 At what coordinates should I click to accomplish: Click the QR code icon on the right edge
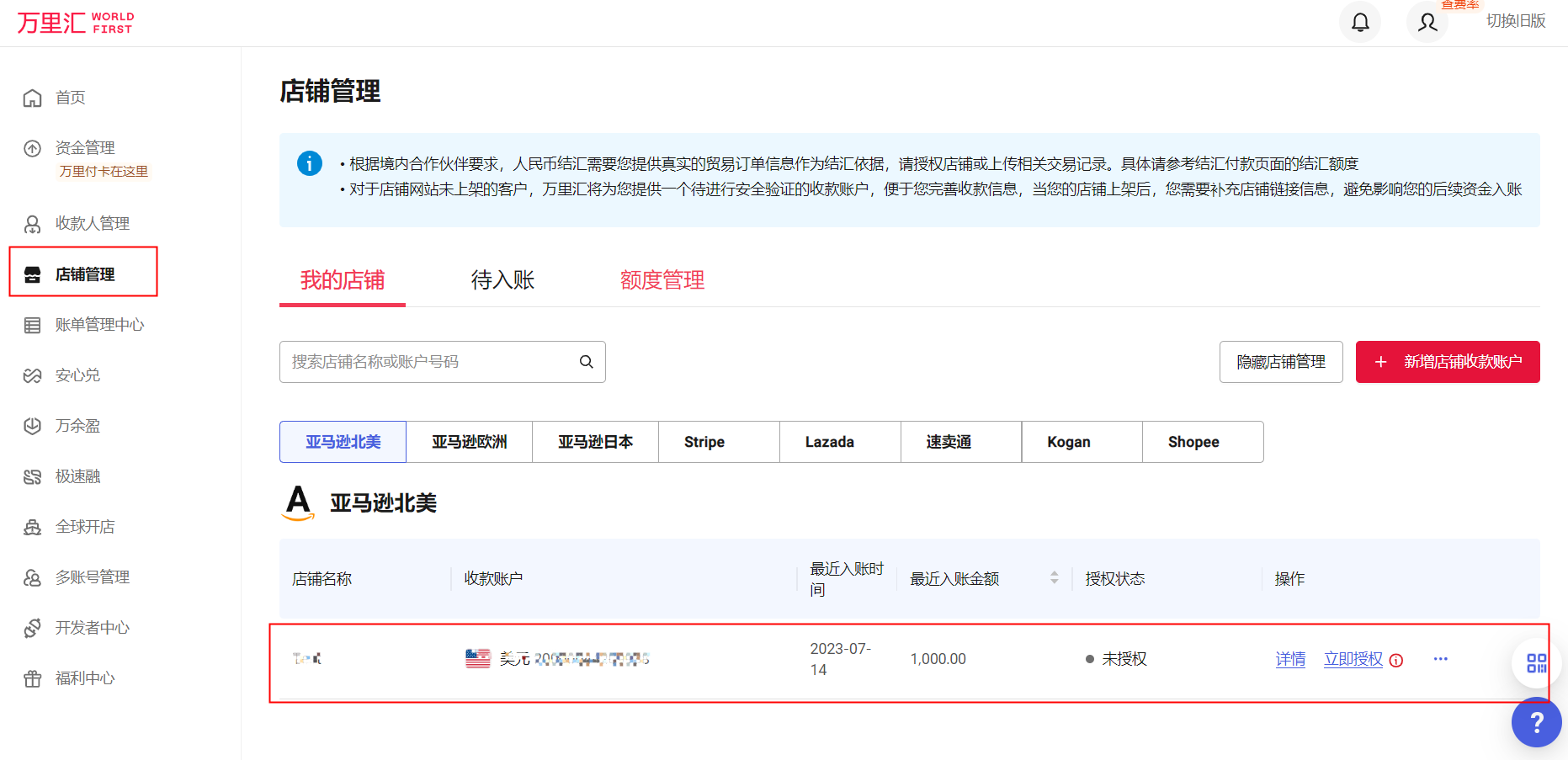tap(1536, 663)
